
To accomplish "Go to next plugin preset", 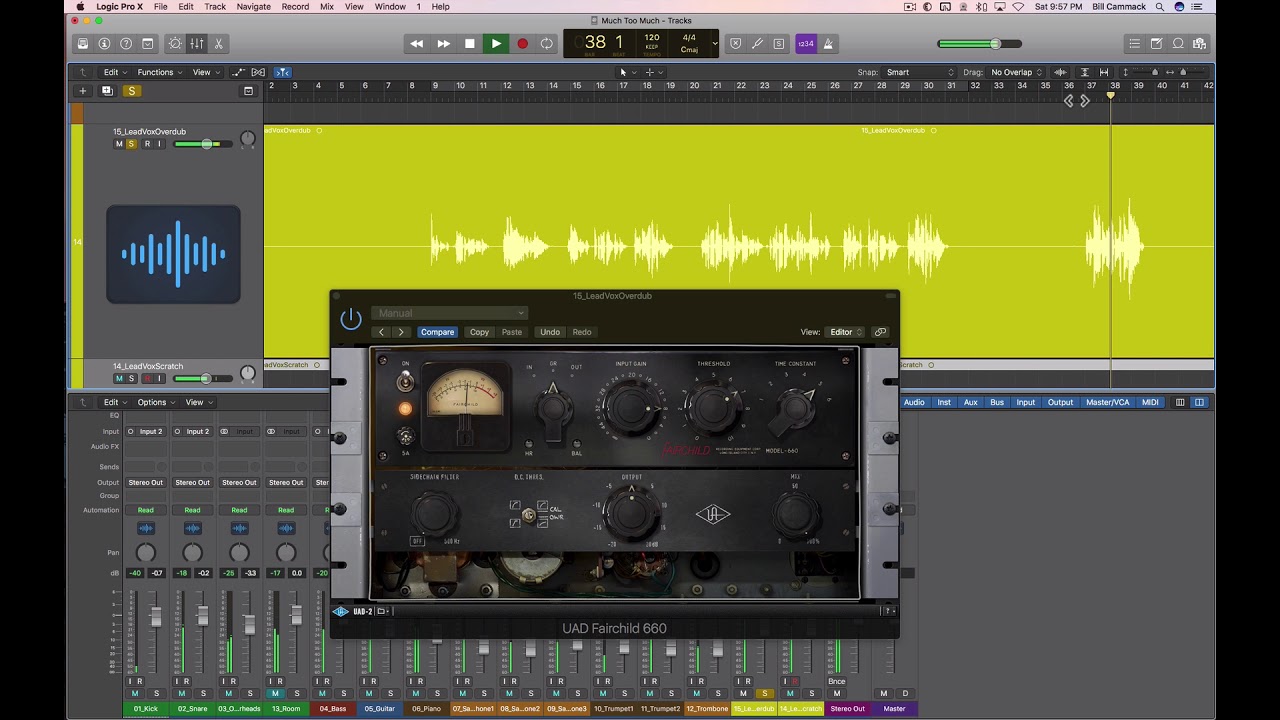I will (401, 332).
